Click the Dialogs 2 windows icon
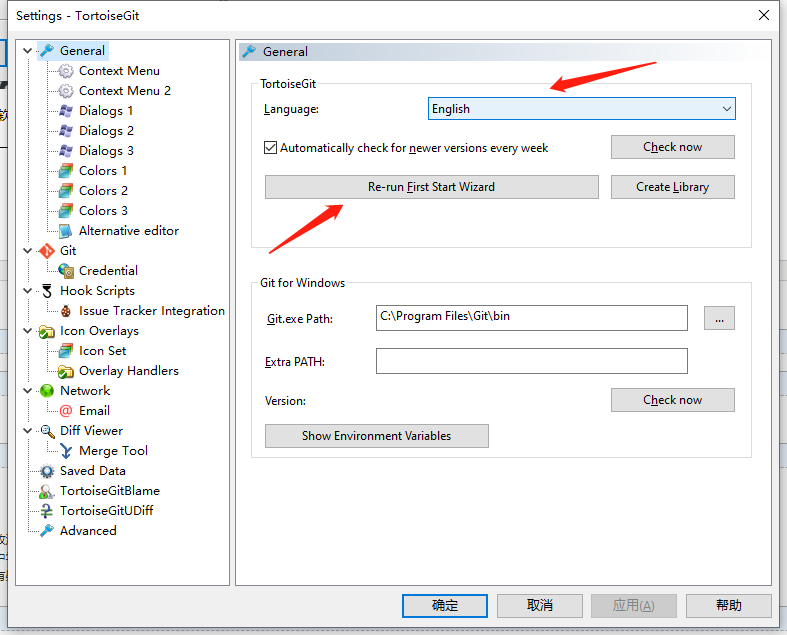Screen dimensions: 787x635 (66, 131)
